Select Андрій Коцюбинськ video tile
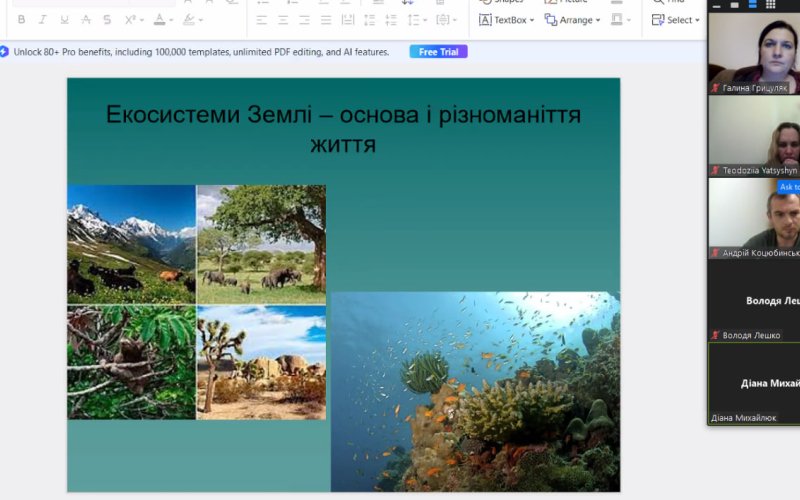This screenshot has height=500, width=800. tap(754, 218)
